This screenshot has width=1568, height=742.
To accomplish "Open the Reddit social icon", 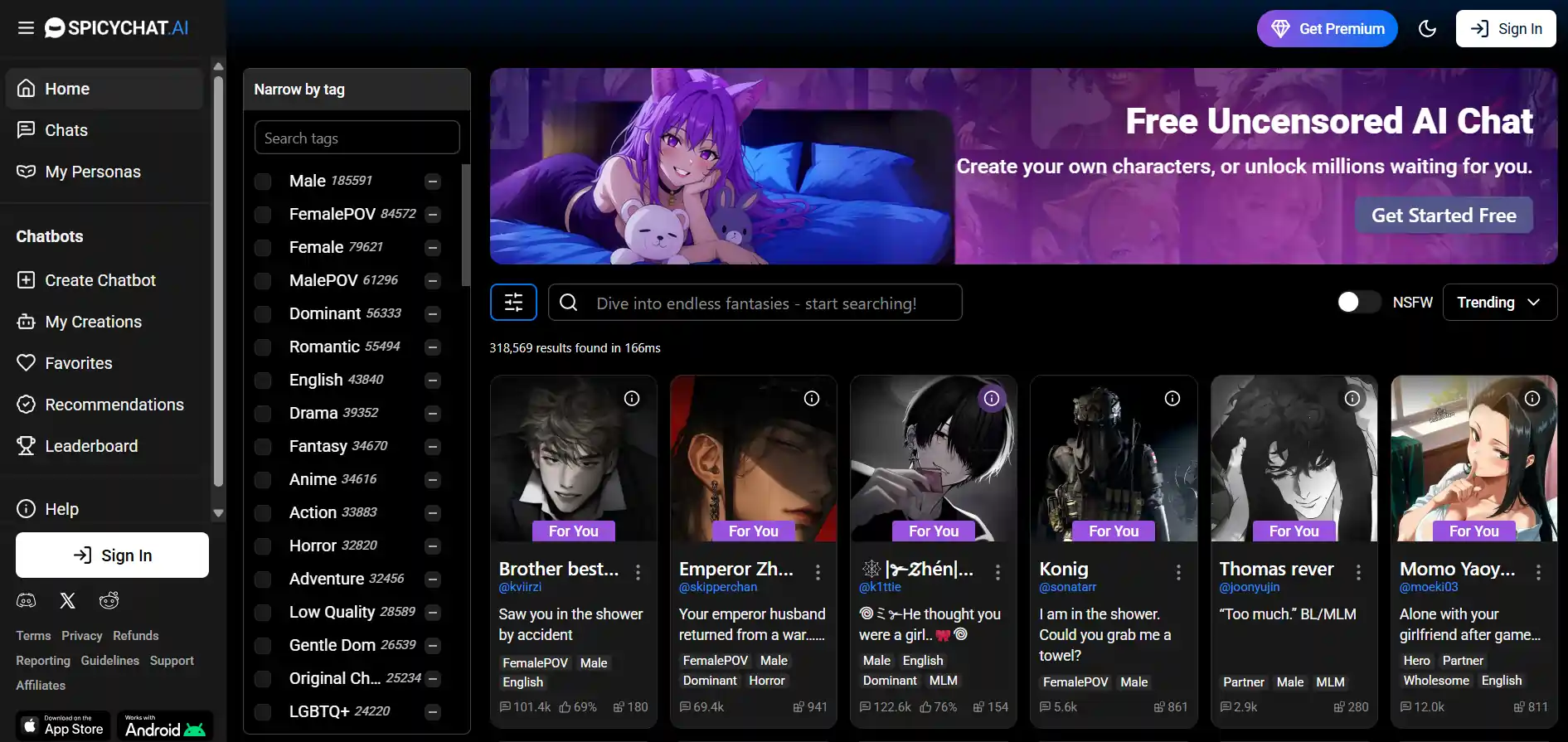I will [109, 600].
